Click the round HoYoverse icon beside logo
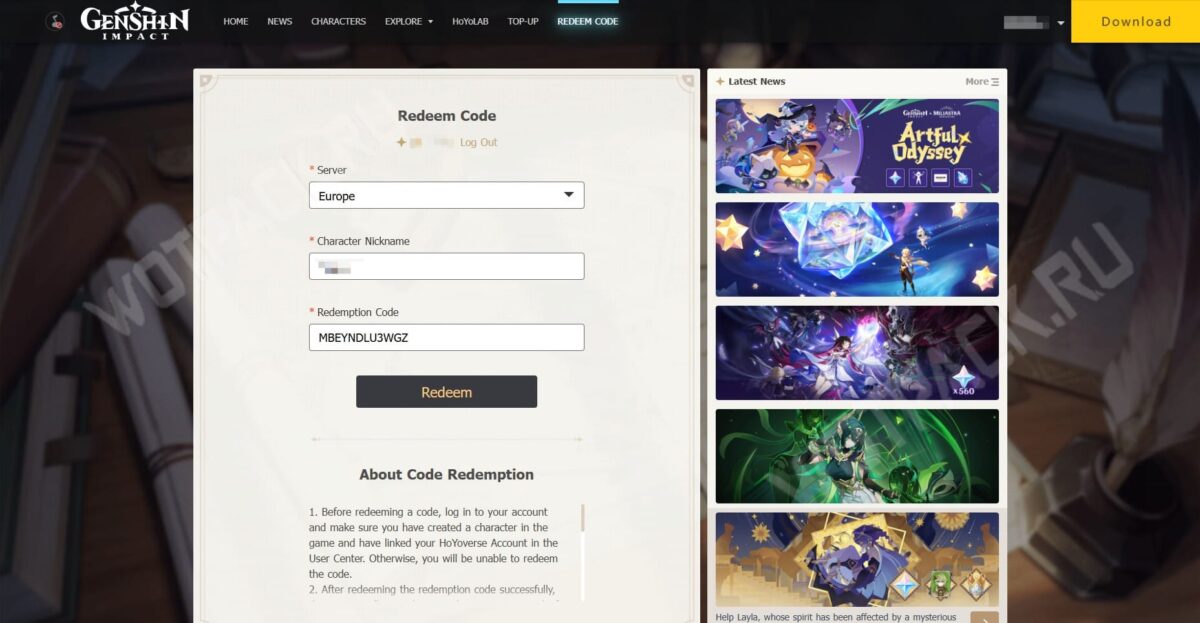Viewport: 1200px width, 623px height. pos(55,21)
